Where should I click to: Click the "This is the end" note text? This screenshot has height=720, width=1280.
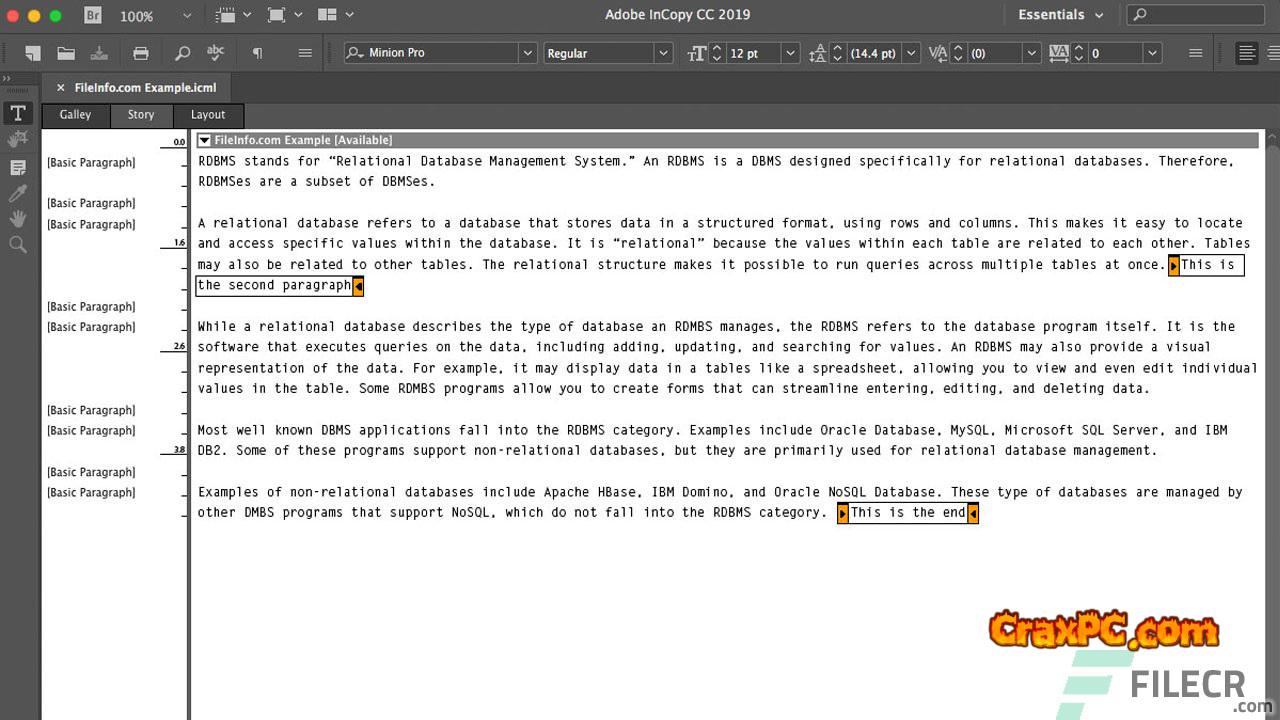pyautogui.click(x=908, y=513)
